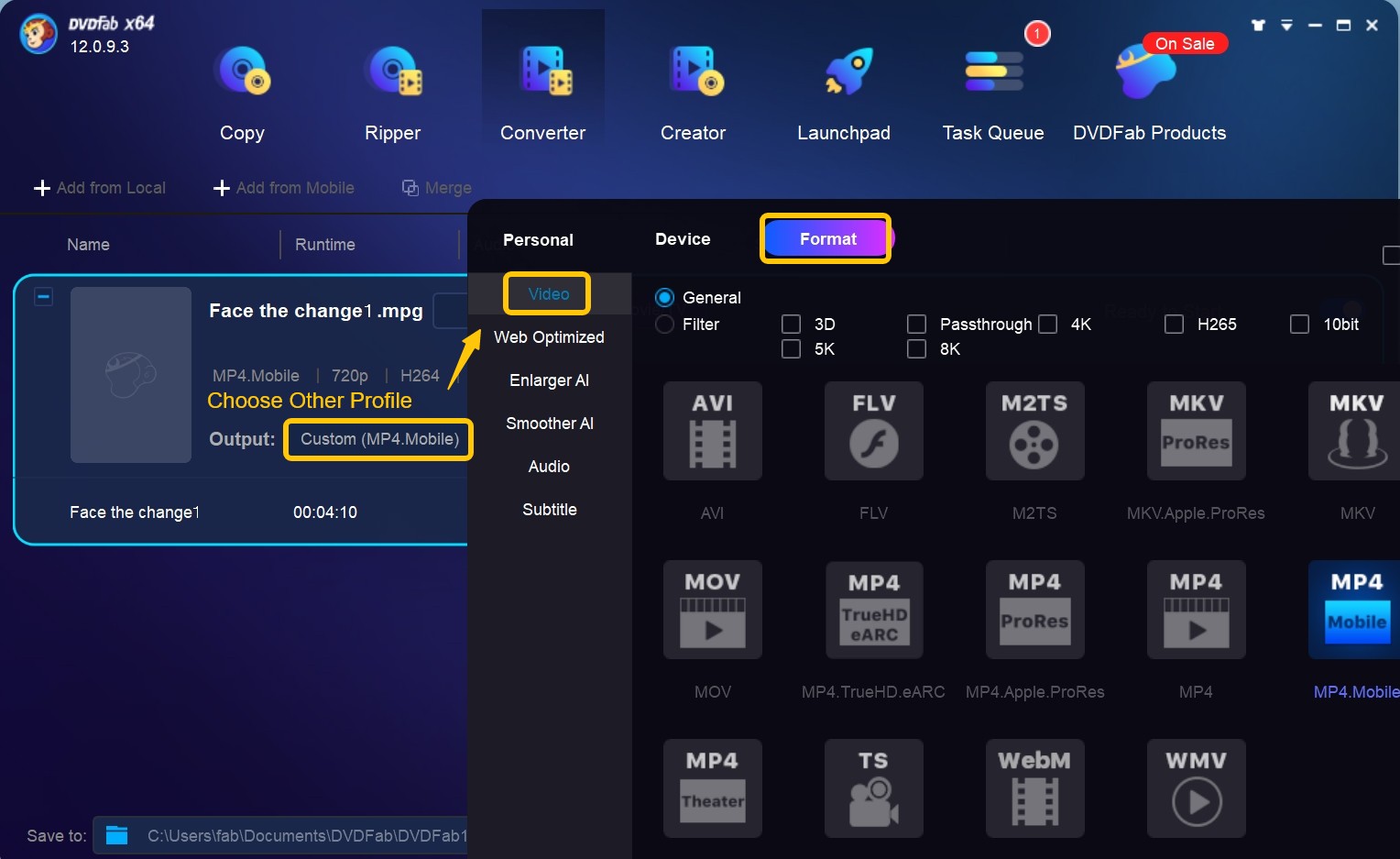Image resolution: width=1400 pixels, height=859 pixels.
Task: Open the skin shirt icon in title bar
Action: tap(1258, 26)
